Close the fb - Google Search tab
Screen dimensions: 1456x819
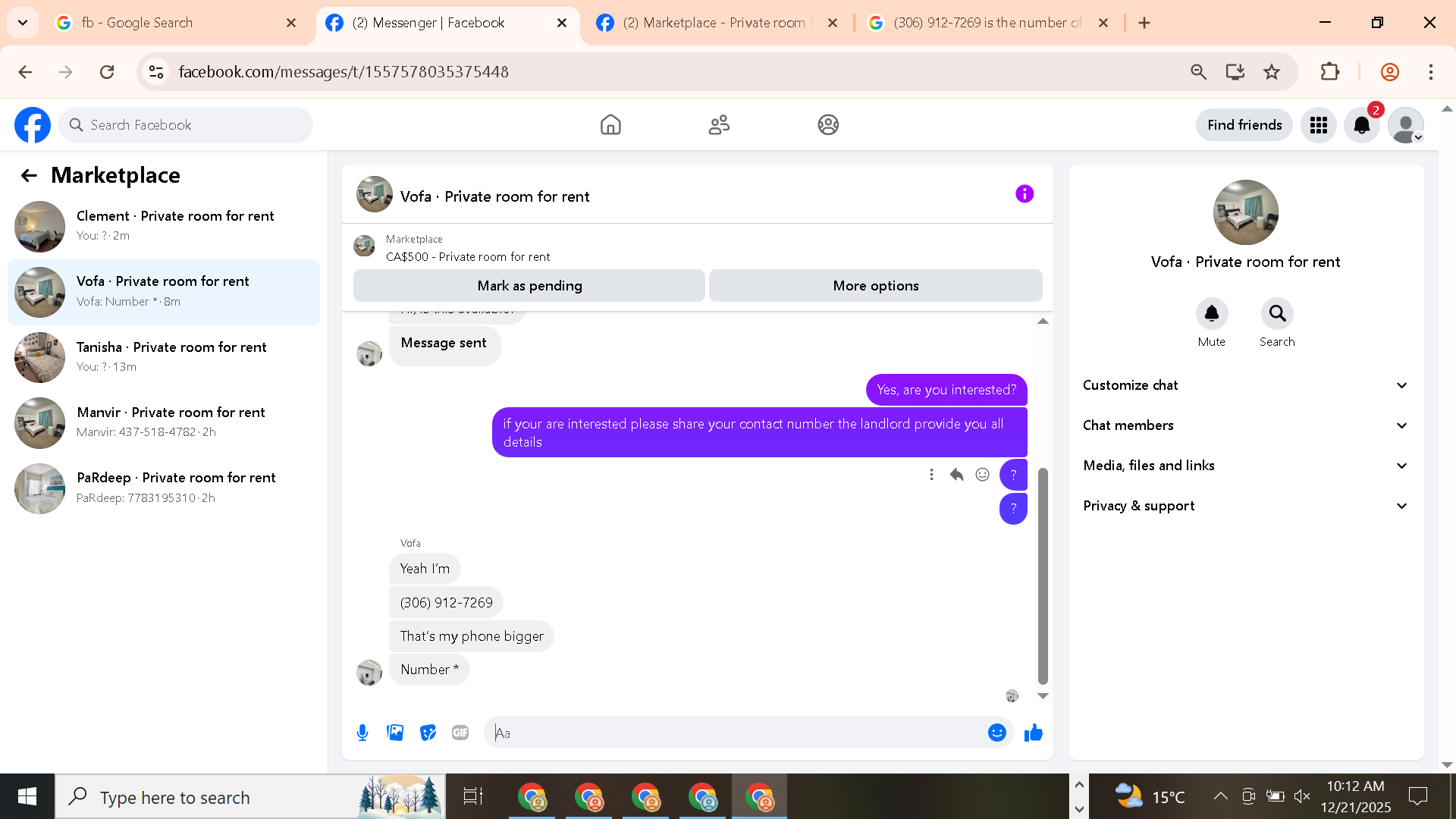291,23
